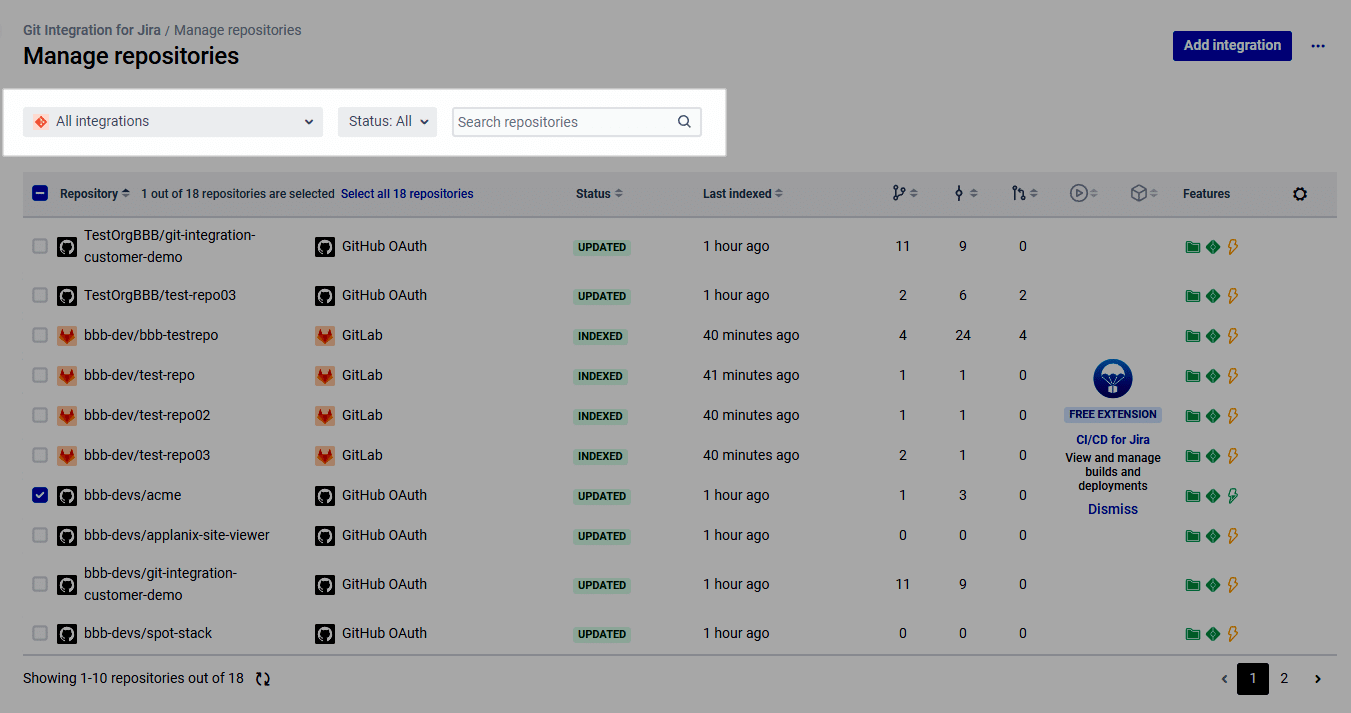Check the bbb-devs/spot-stack row checkbox
The image size is (1351, 713).
(40, 633)
